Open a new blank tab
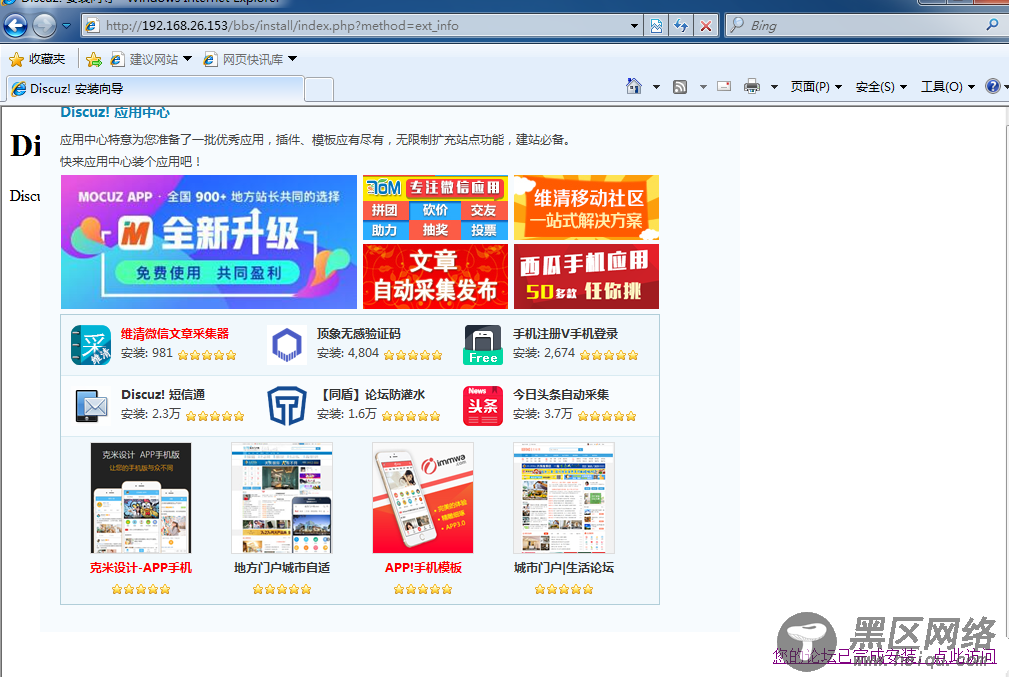1009x677 pixels. pos(319,89)
